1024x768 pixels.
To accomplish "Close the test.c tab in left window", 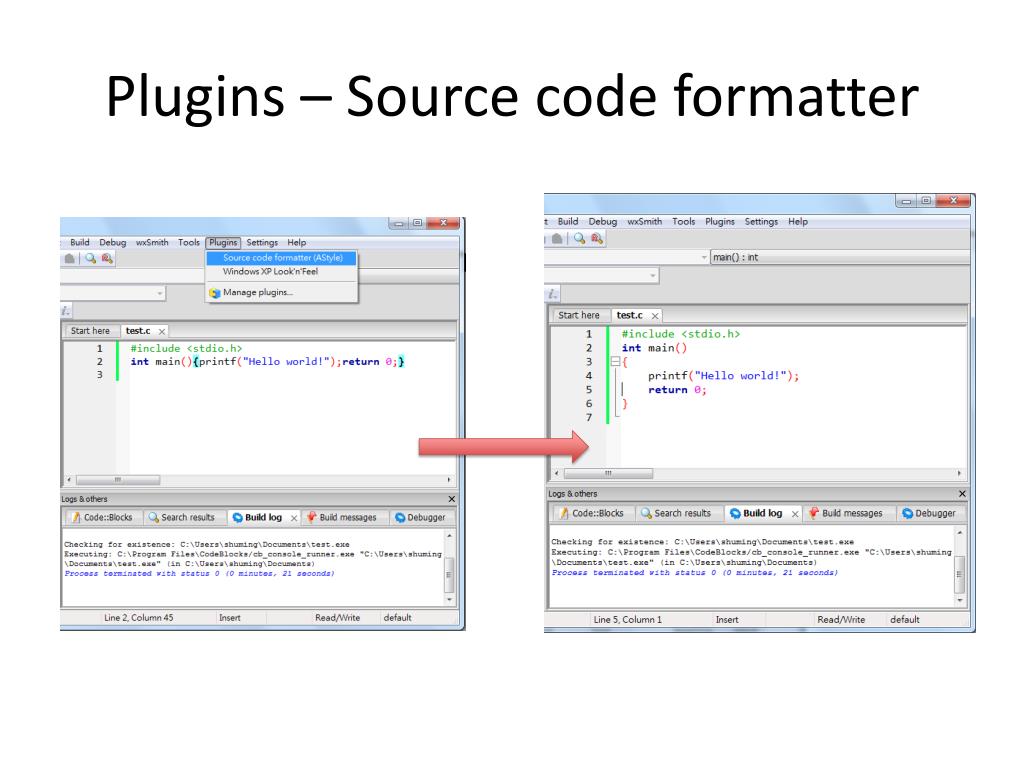I will click(x=162, y=332).
